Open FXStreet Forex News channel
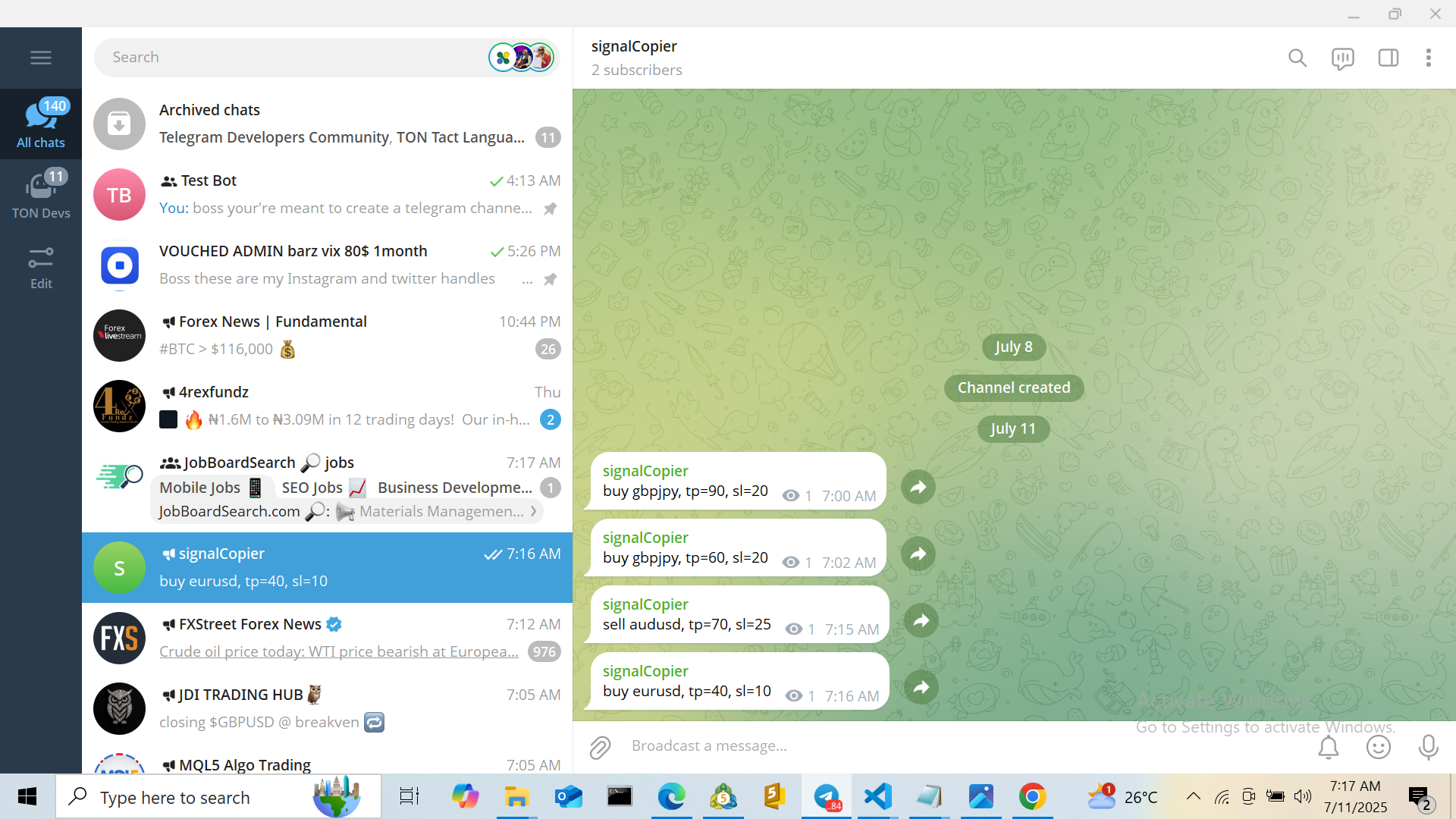The image size is (1456, 819). pyautogui.click(x=327, y=638)
